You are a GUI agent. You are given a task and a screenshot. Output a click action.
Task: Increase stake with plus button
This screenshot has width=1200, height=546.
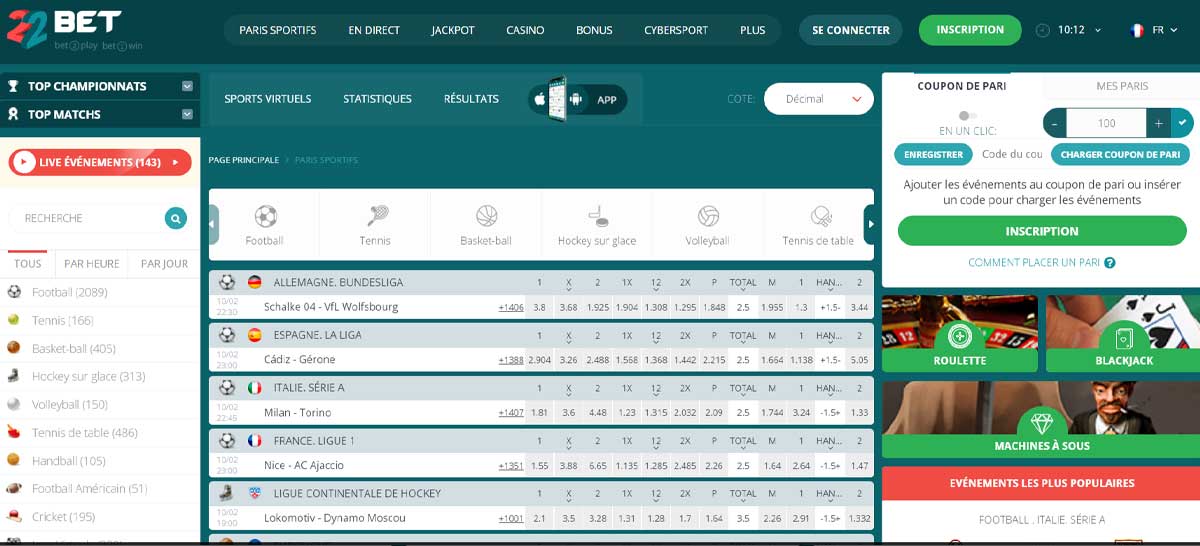pos(1159,123)
